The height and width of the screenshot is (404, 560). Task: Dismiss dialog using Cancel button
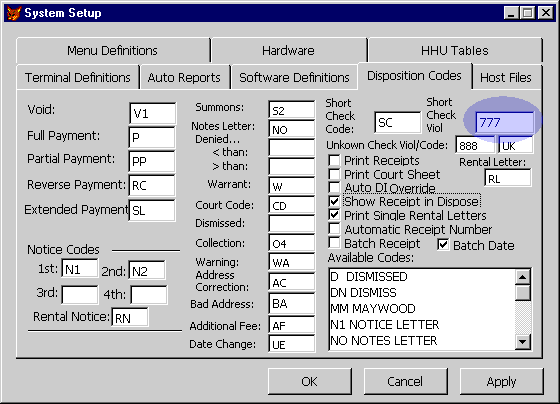(405, 381)
